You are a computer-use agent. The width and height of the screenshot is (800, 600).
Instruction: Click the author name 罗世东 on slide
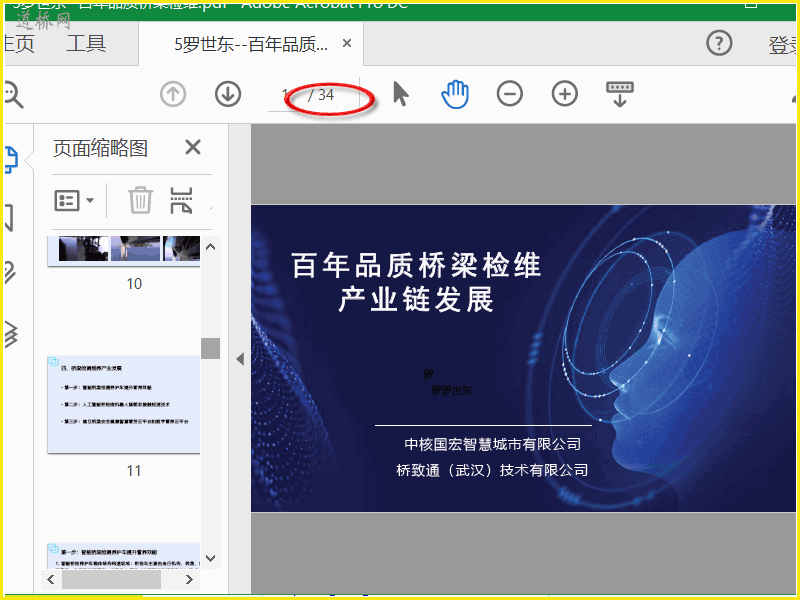coord(456,391)
